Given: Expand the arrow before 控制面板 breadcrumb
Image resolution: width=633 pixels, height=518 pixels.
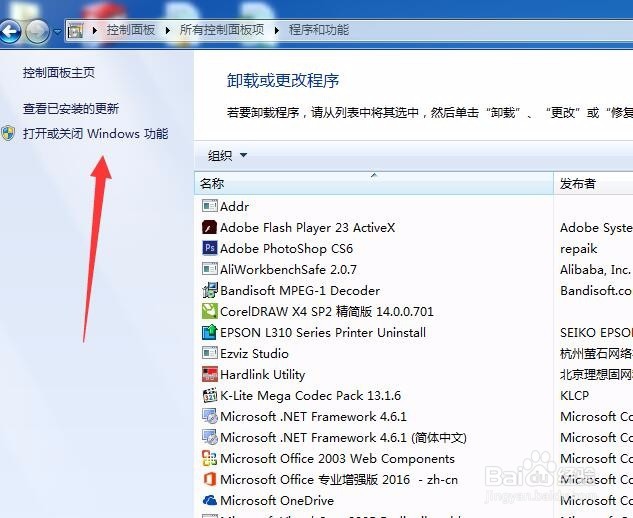Looking at the screenshot, I should point(95,30).
